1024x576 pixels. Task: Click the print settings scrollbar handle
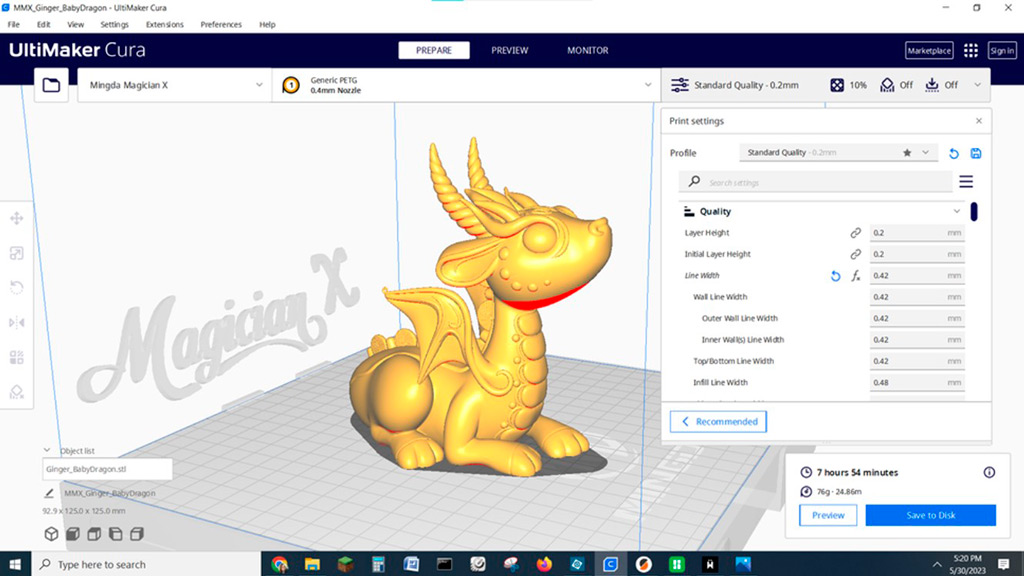974,212
